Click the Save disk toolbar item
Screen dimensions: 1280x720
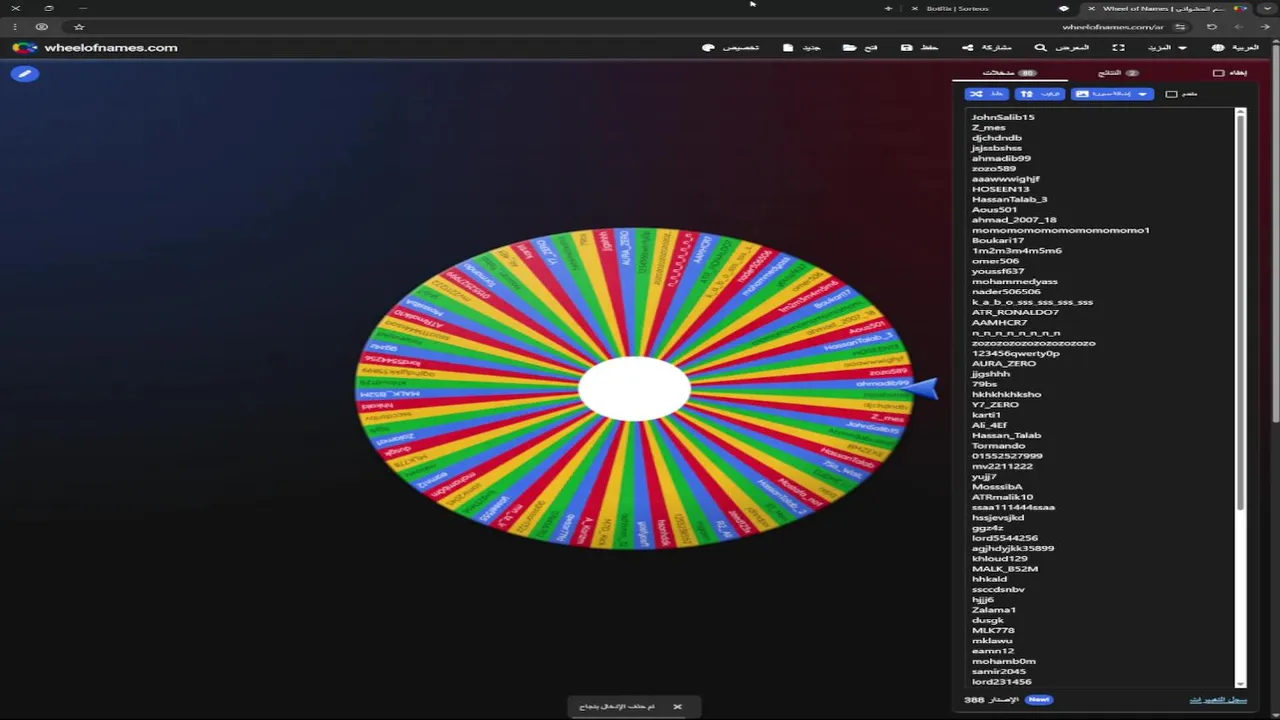pyautogui.click(x=920, y=47)
